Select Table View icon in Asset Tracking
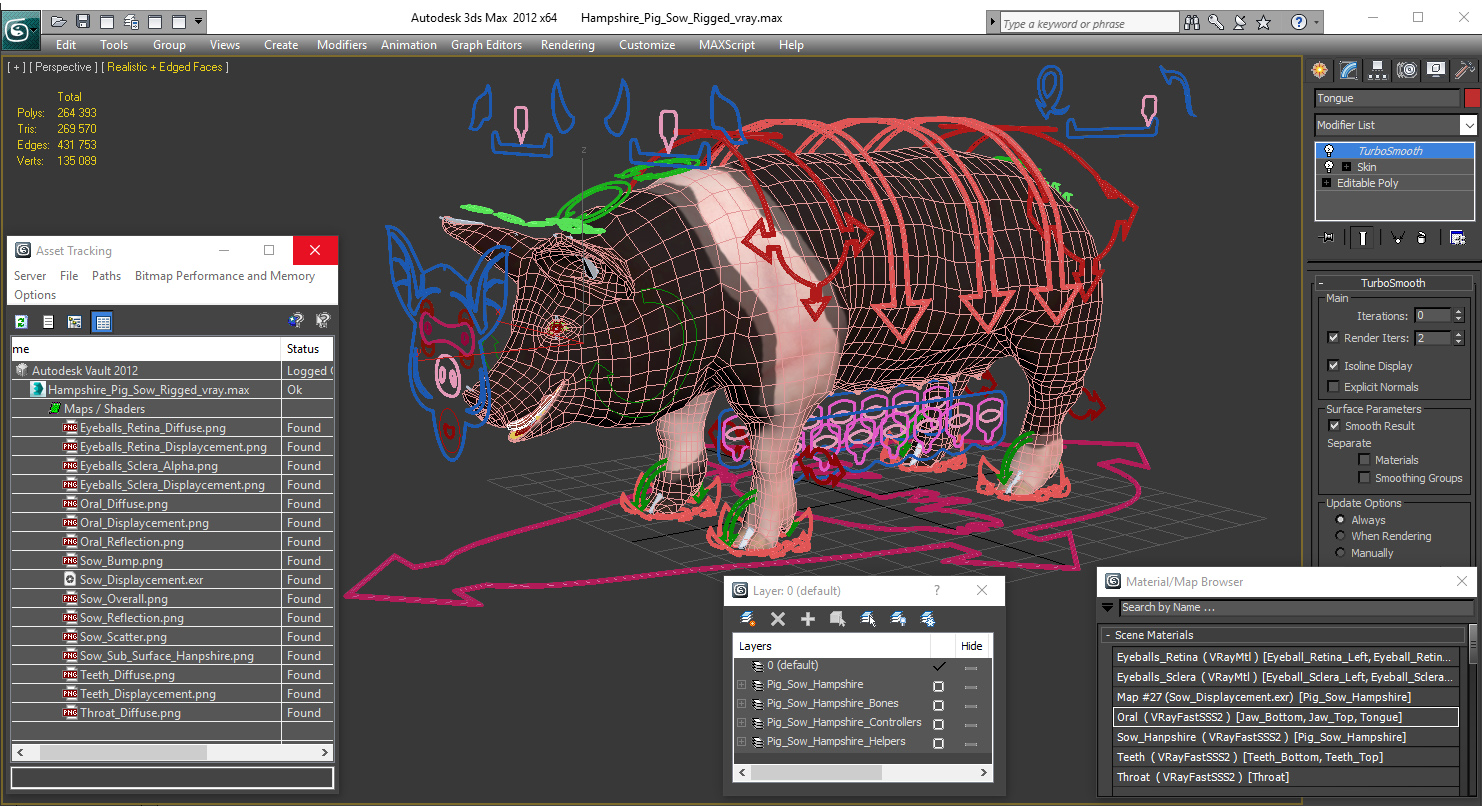Image resolution: width=1482 pixels, height=810 pixels. (102, 321)
